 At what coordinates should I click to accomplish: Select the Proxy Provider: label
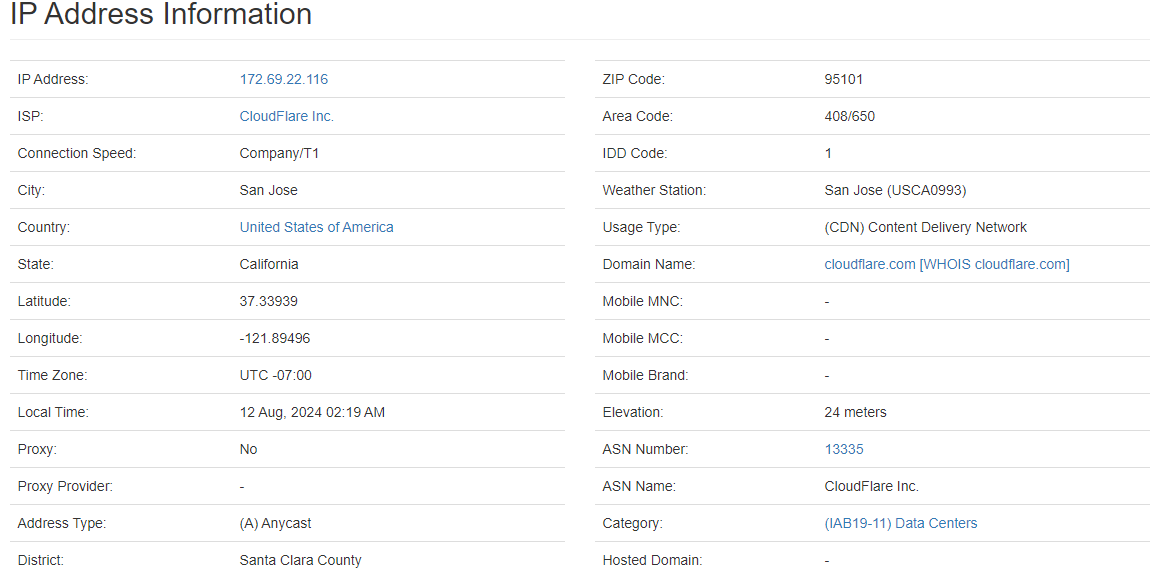coord(65,487)
